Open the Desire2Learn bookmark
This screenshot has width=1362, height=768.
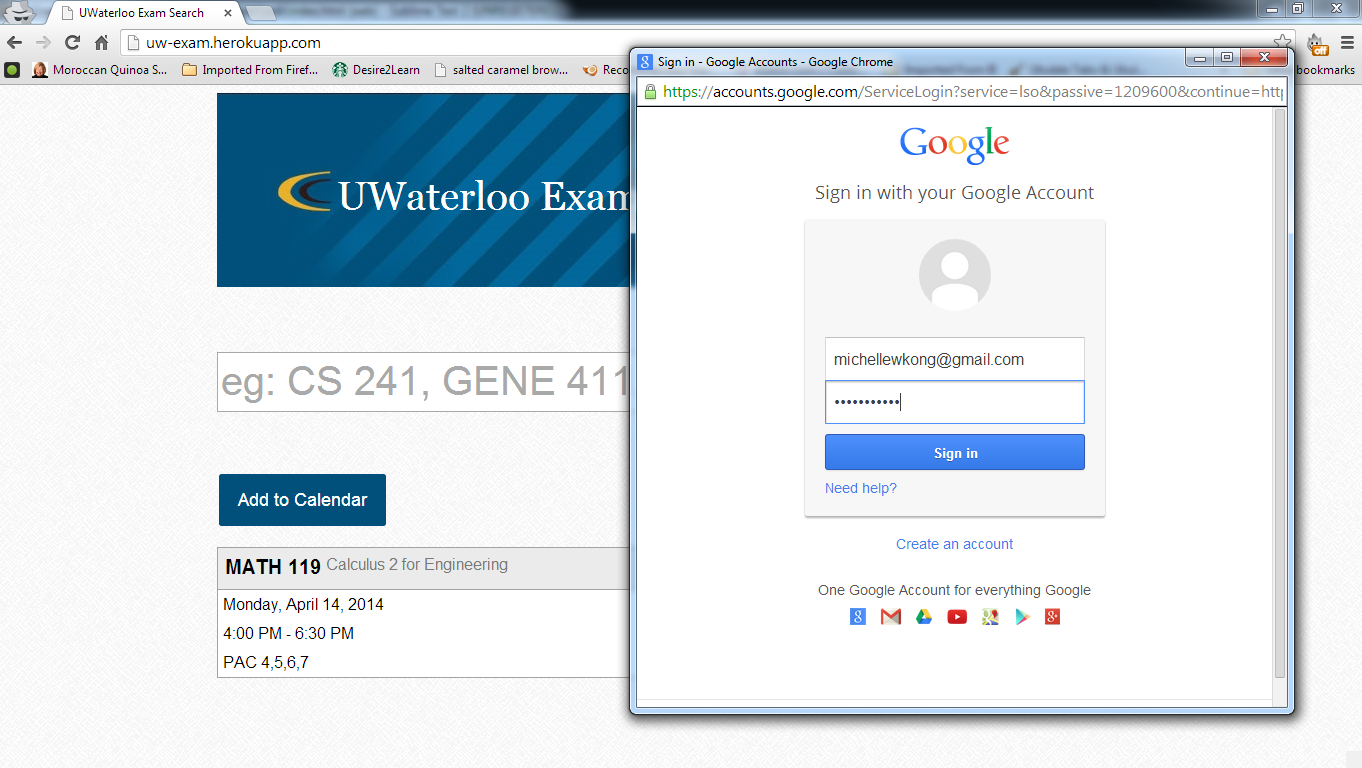[376, 70]
